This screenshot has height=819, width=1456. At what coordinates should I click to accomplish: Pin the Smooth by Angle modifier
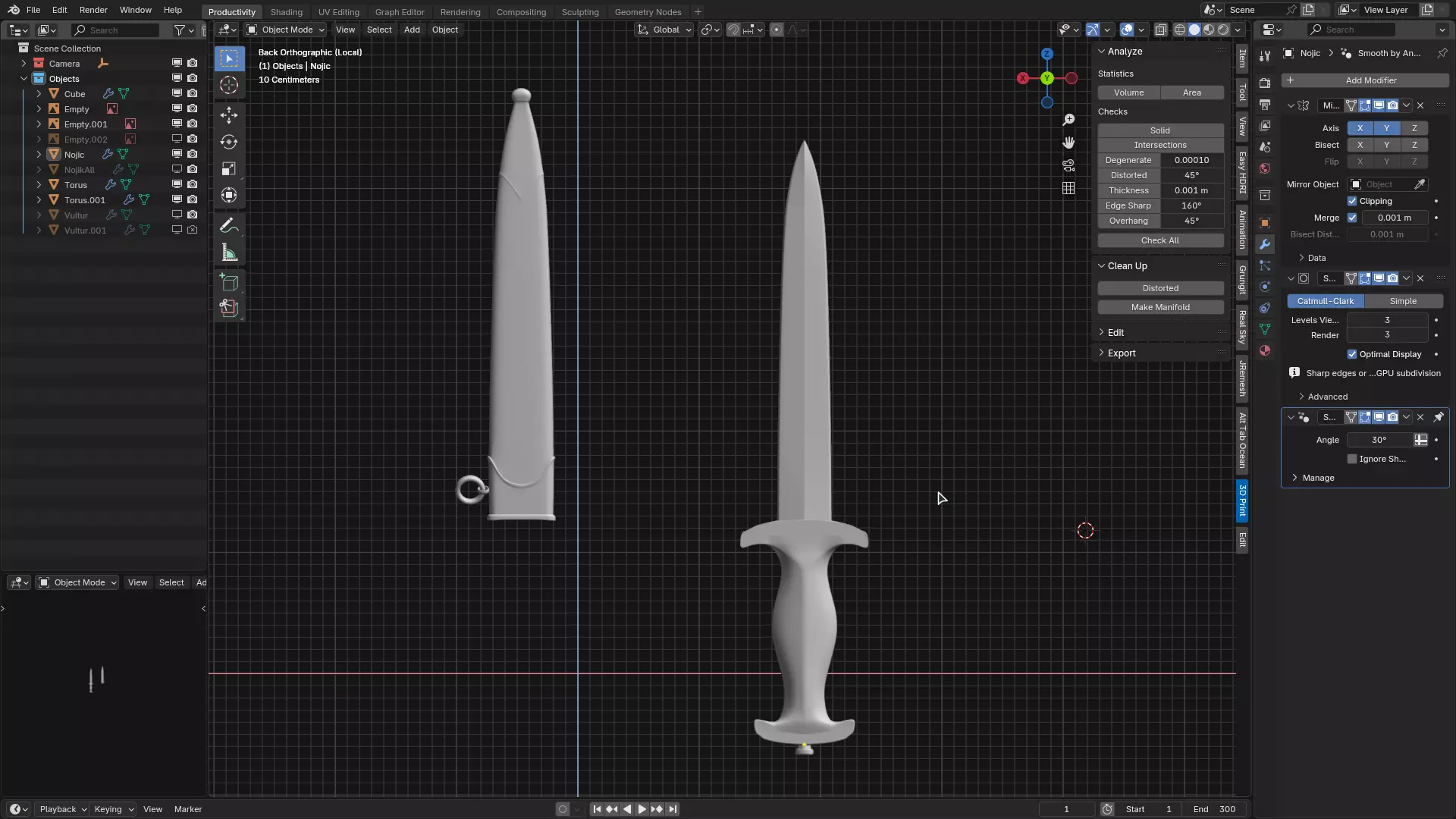click(x=1439, y=417)
